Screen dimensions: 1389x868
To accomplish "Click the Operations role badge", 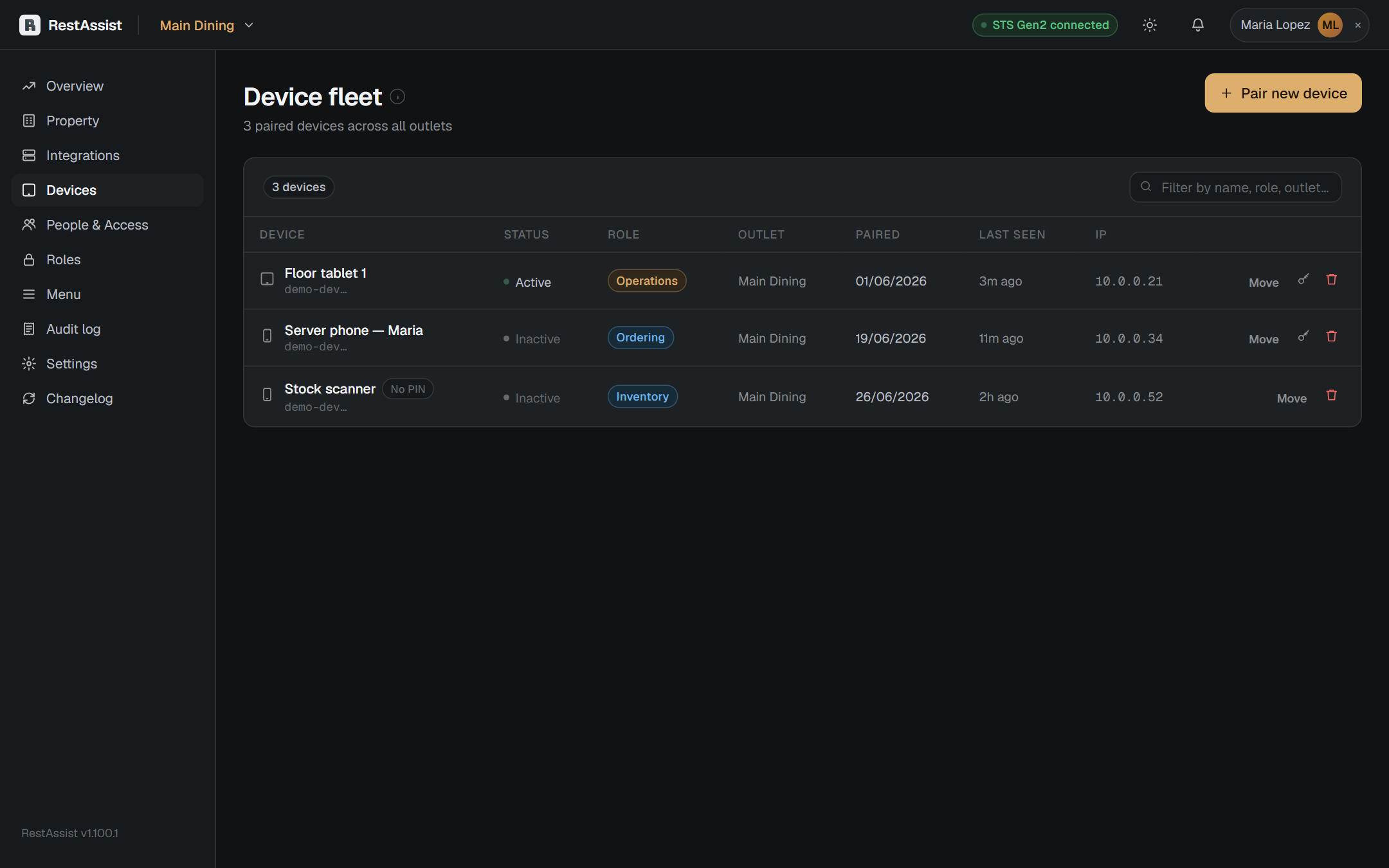I will pos(647,281).
